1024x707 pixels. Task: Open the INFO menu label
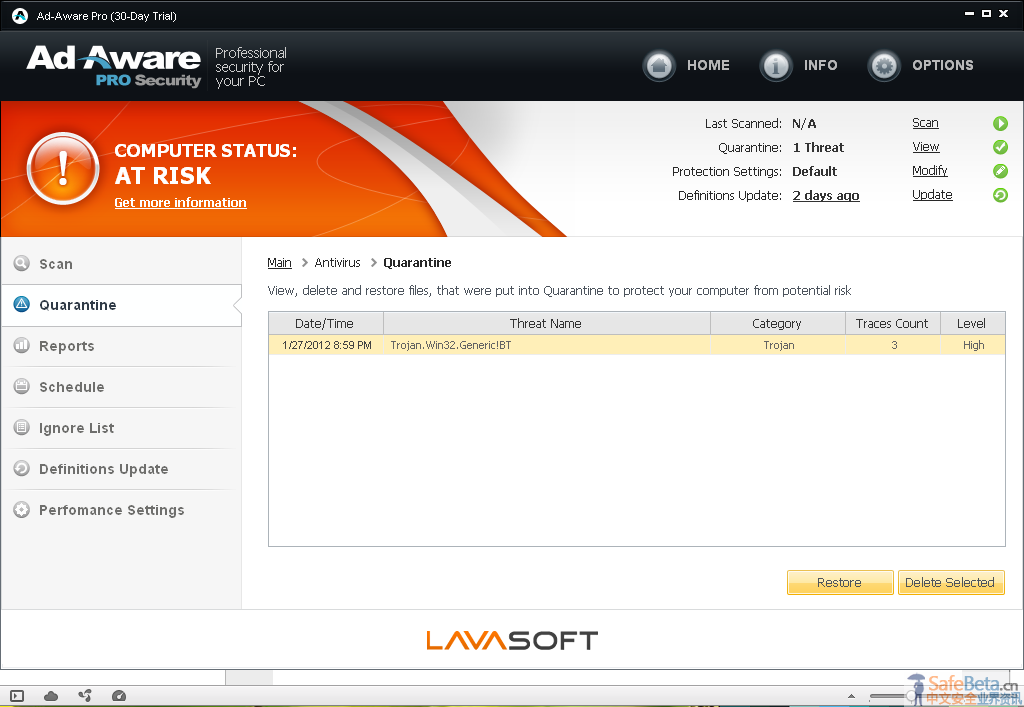point(820,65)
